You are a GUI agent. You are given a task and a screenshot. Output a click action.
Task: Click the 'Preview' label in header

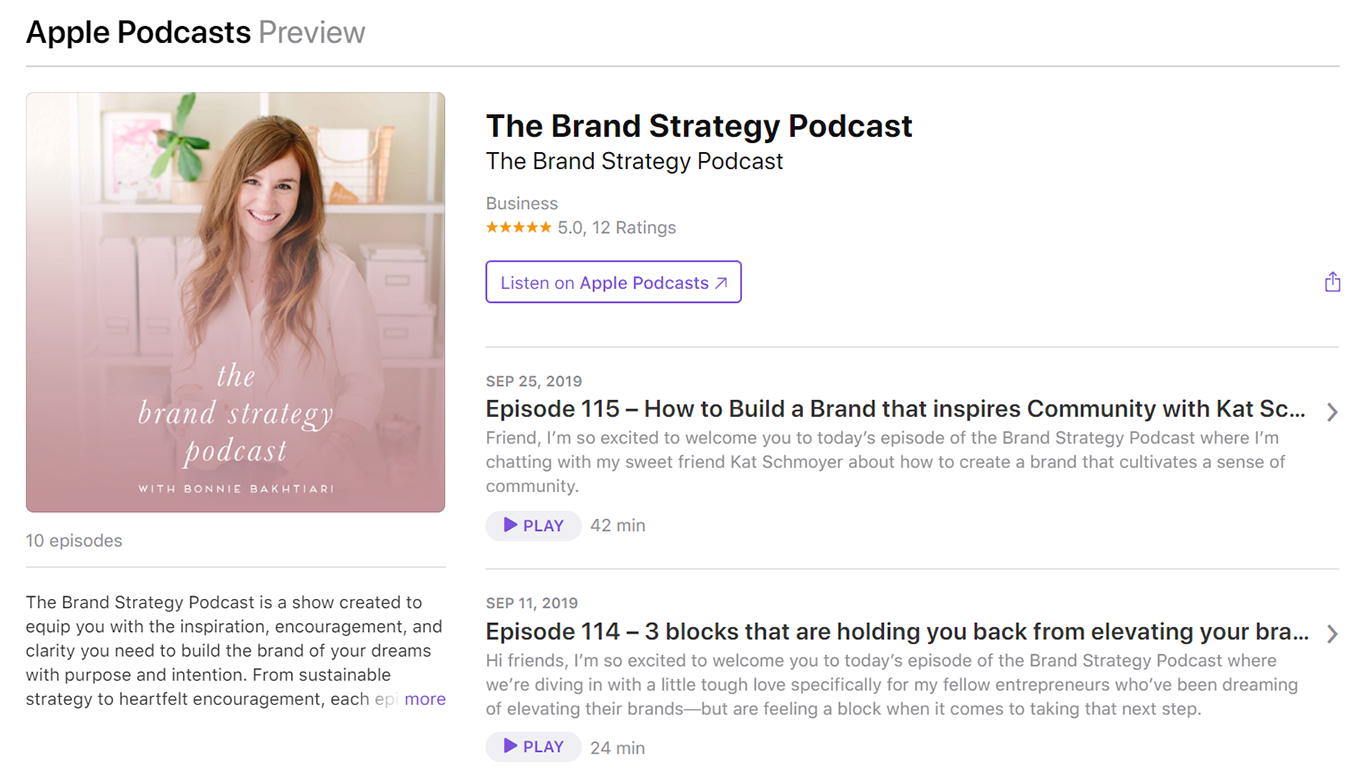pos(312,32)
